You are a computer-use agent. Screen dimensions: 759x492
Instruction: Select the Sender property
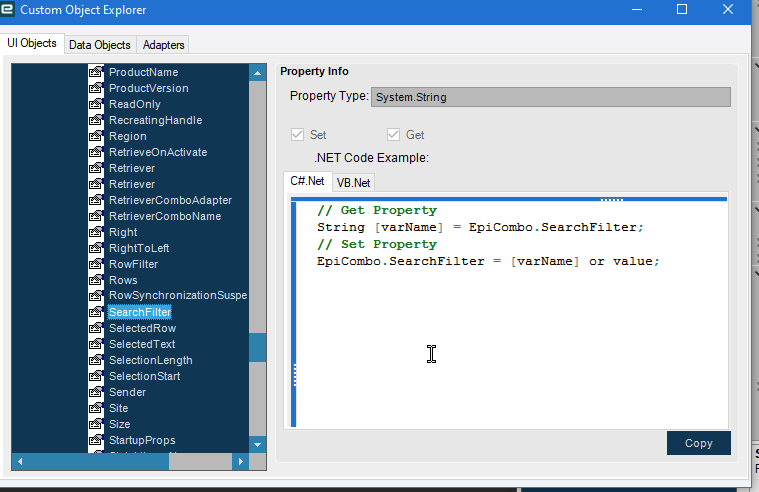click(127, 392)
